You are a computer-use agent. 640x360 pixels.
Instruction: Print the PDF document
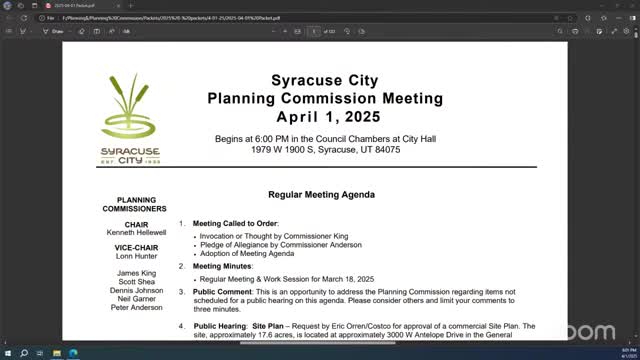575,31
